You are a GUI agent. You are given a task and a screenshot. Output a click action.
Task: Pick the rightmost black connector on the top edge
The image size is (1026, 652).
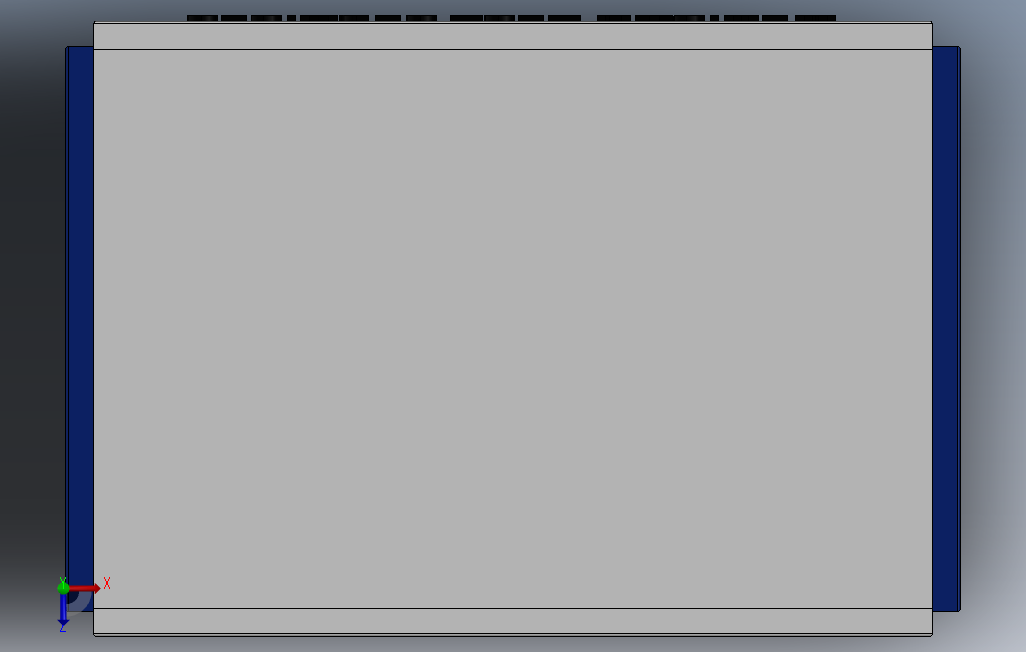[x=815, y=18]
